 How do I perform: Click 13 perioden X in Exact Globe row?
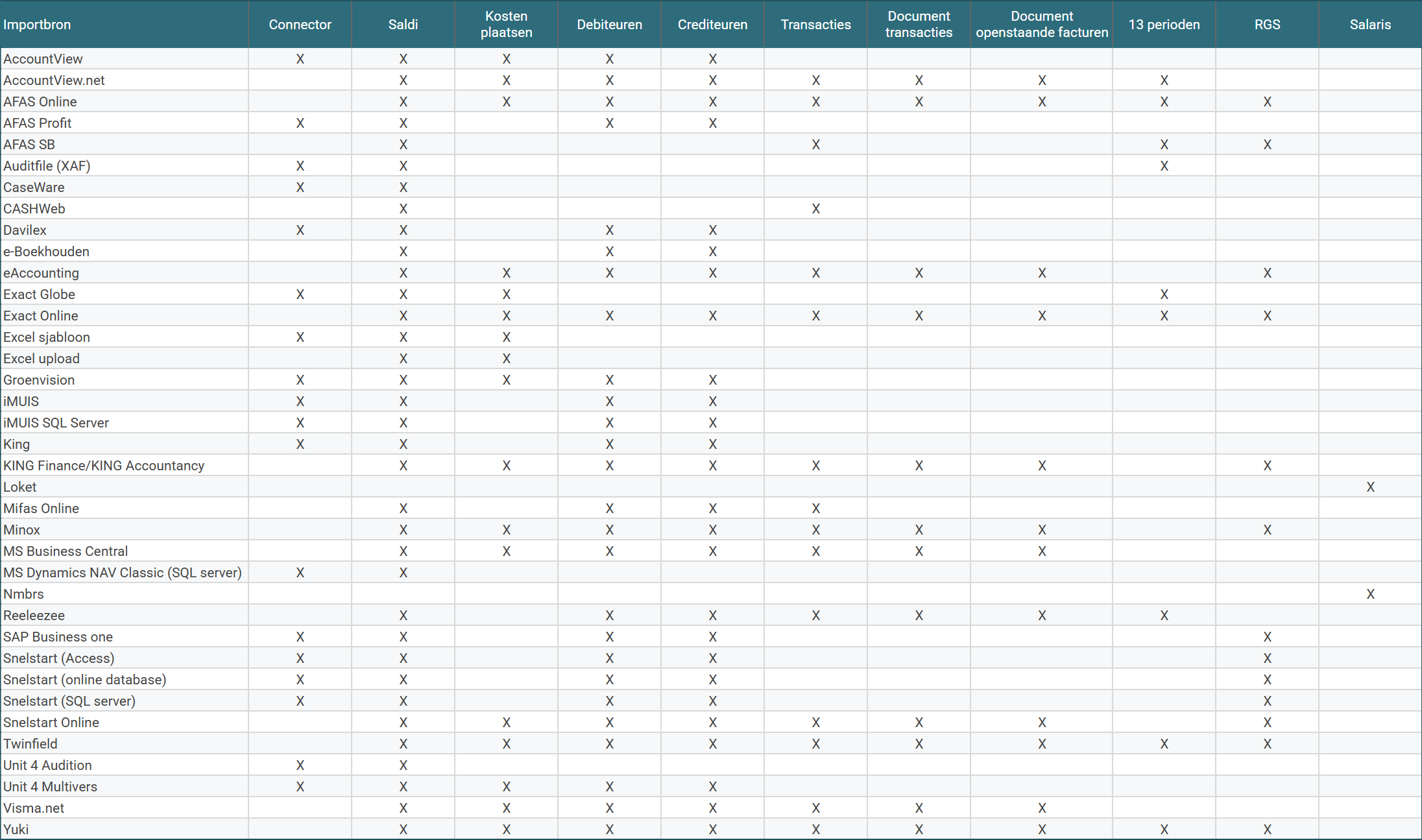[1164, 294]
